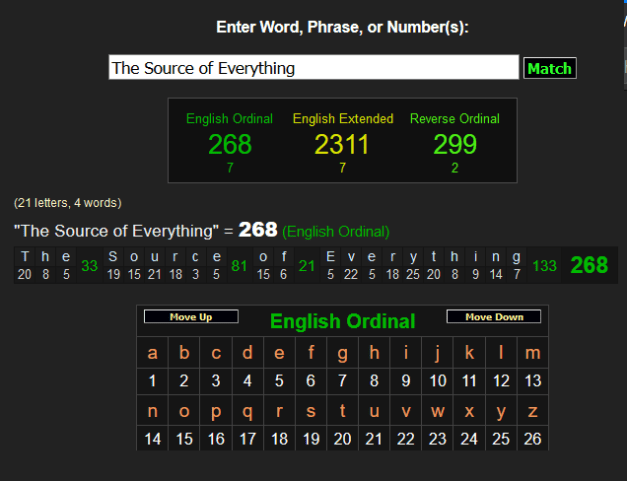This screenshot has width=627, height=481.
Task: Click letter 'a' in cipher chart
Action: click(x=153, y=353)
